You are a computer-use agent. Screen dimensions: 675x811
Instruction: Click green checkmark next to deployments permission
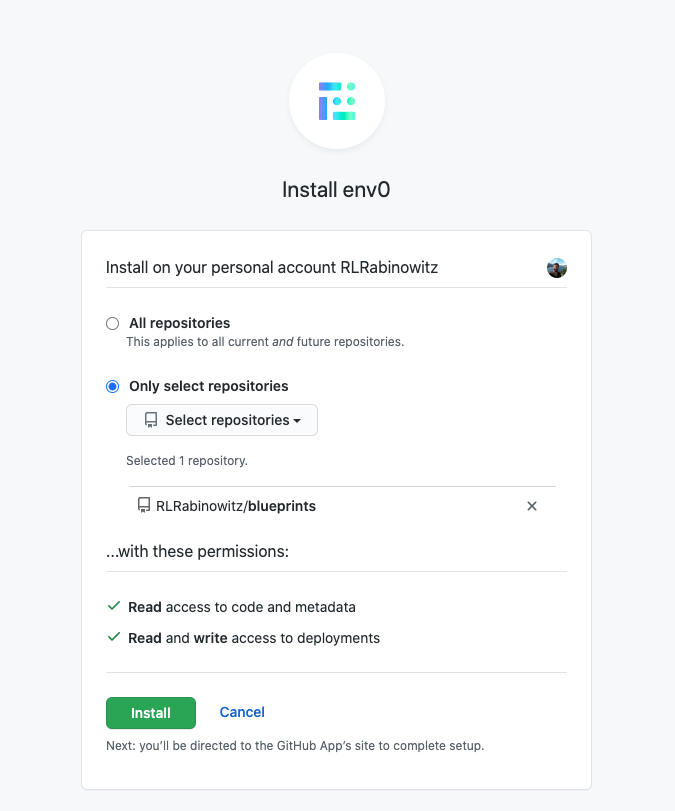pos(113,636)
